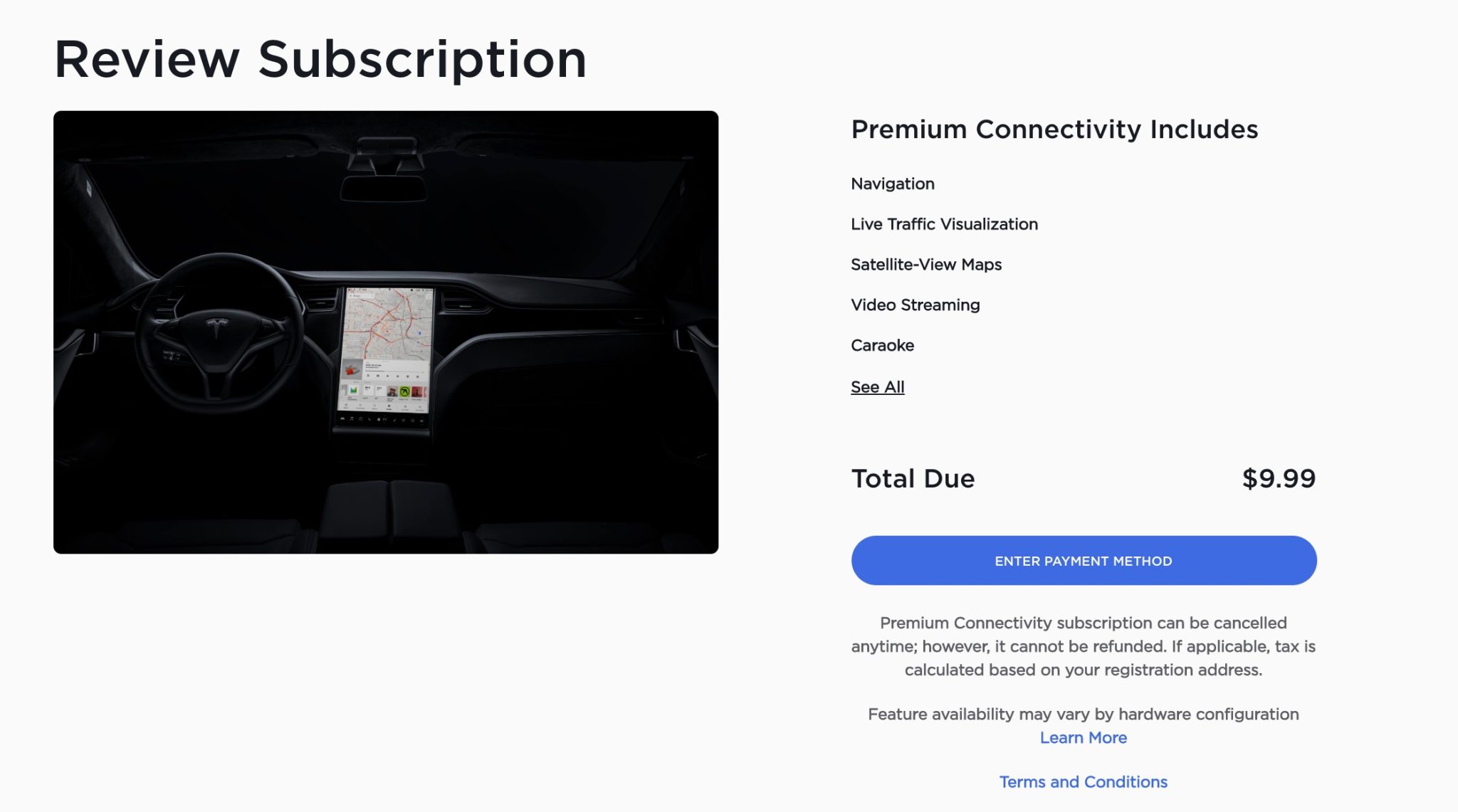Click the touchscreen bottom control bar

pyautogui.click(x=384, y=420)
